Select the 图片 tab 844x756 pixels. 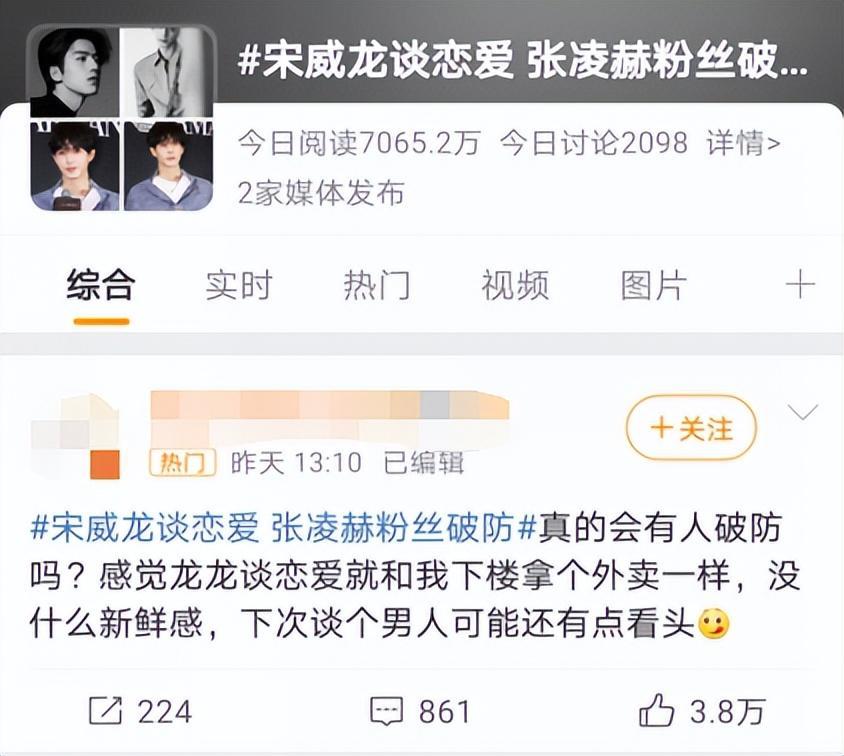point(653,285)
